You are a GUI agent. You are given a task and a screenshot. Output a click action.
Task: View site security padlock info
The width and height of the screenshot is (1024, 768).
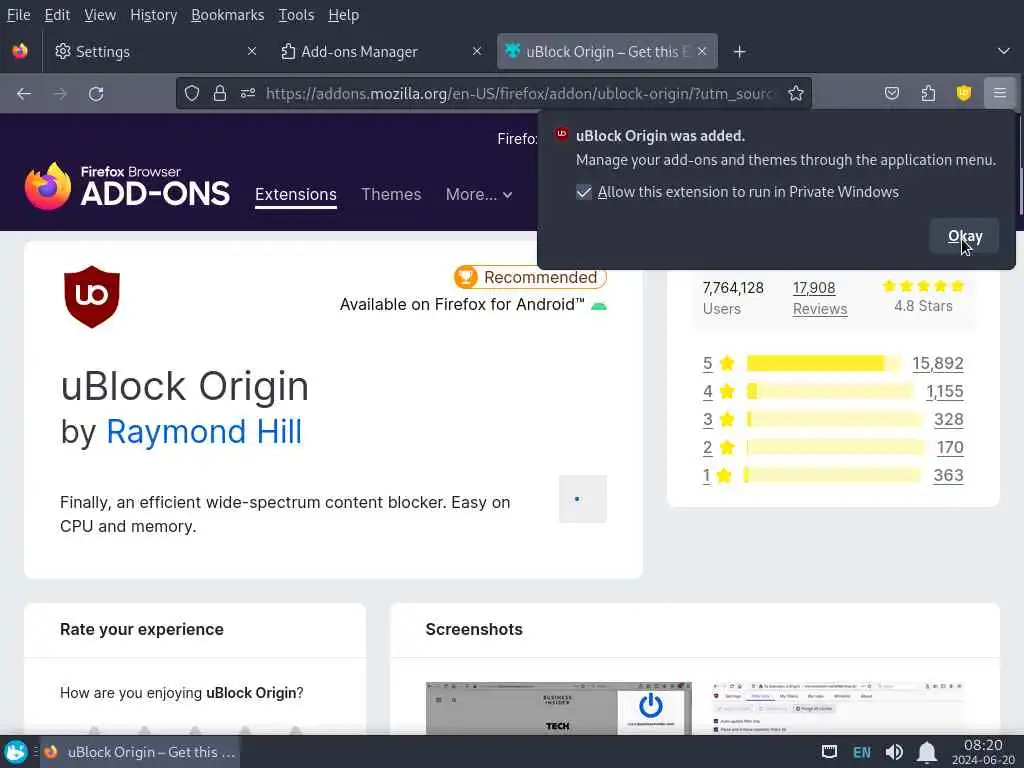[x=219, y=93]
